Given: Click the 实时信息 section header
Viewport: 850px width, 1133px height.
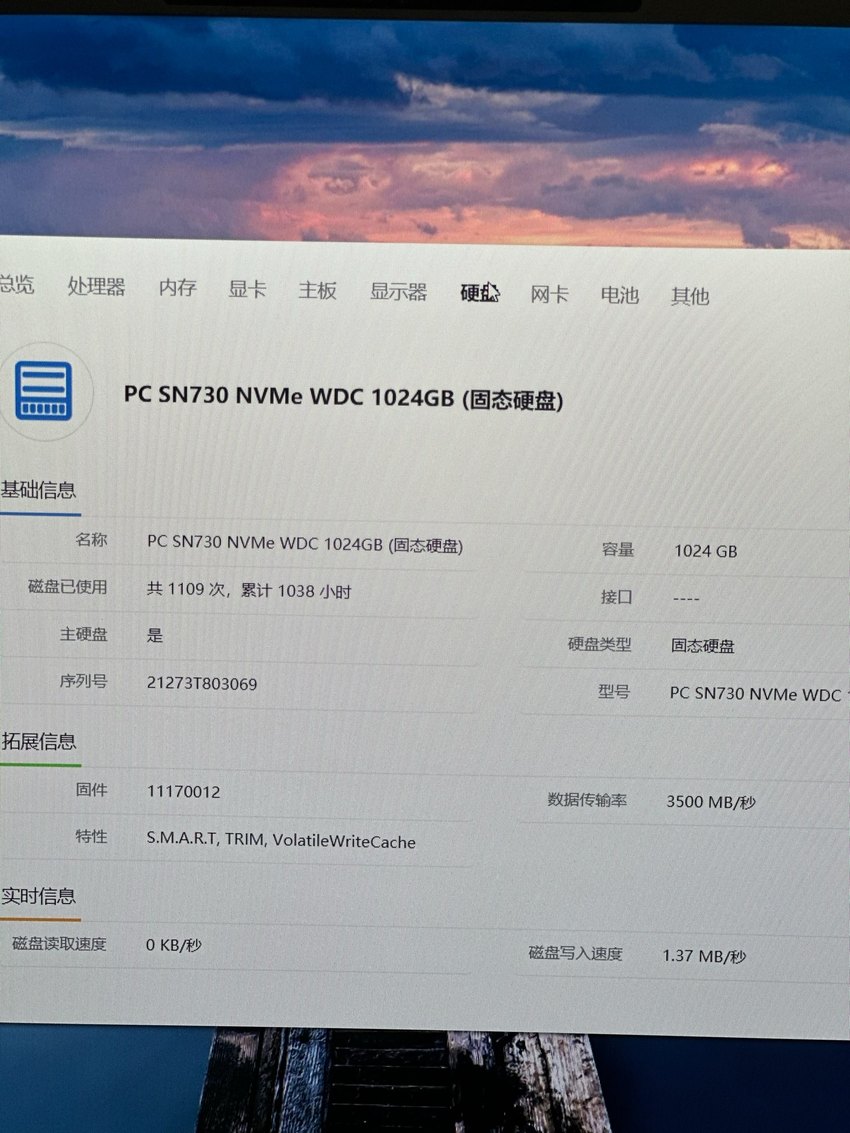Looking at the screenshot, I should click(x=38, y=897).
